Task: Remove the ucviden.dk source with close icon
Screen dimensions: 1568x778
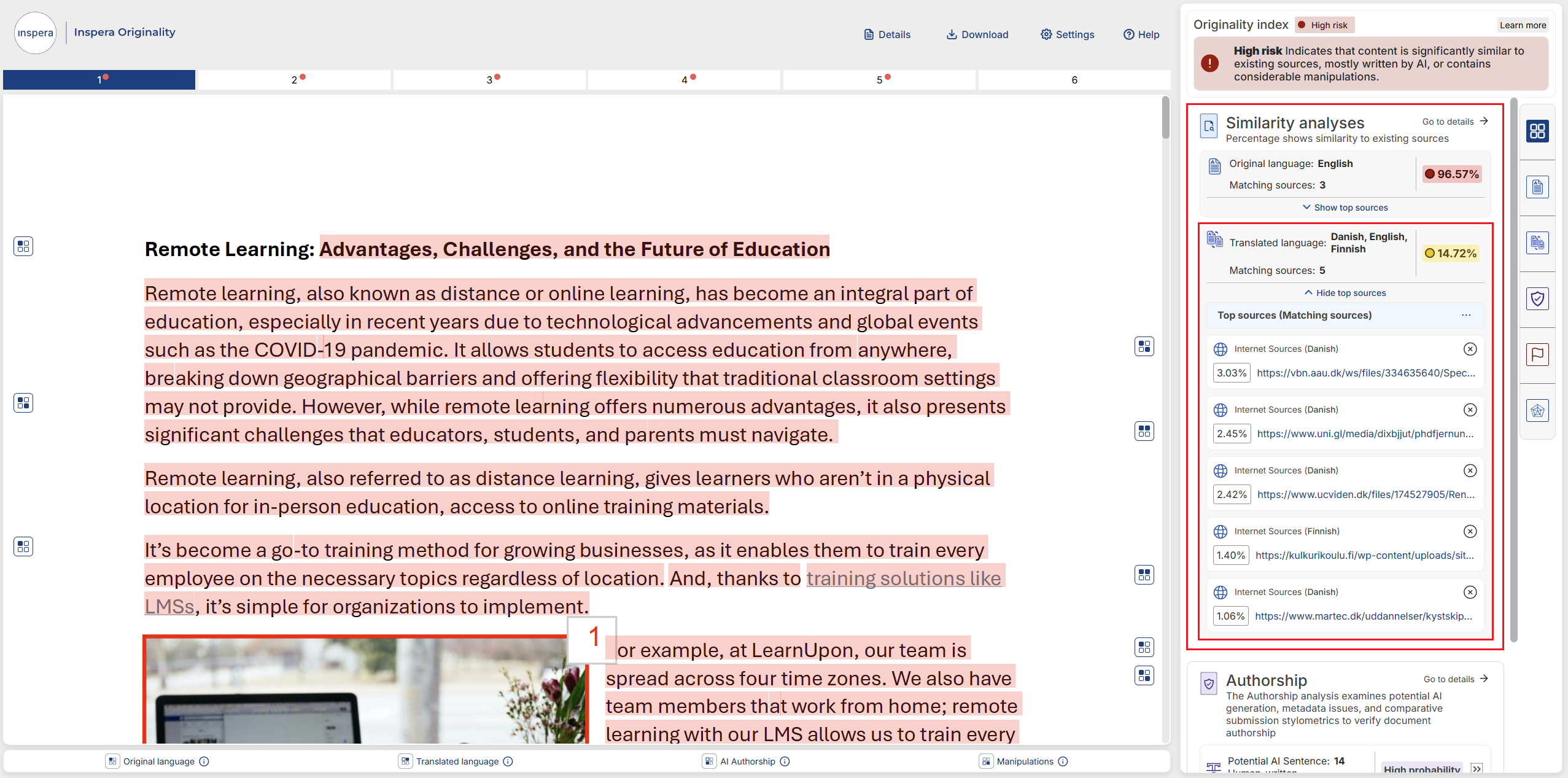Action: (x=1470, y=470)
